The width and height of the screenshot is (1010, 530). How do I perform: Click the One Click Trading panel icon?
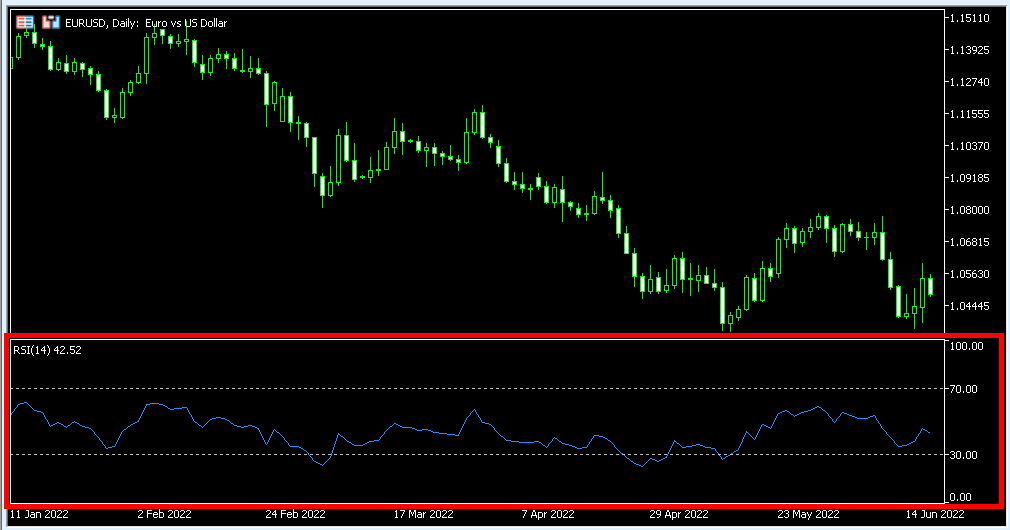click(25, 23)
